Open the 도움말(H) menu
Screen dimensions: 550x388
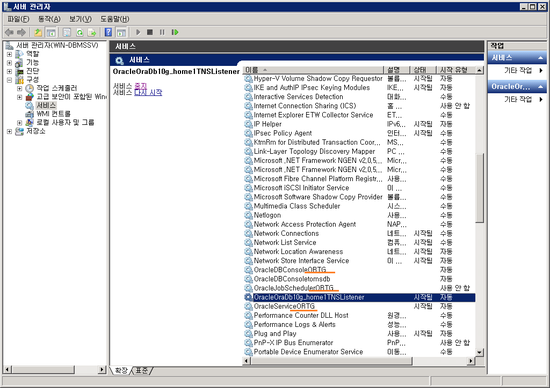(x=115, y=19)
